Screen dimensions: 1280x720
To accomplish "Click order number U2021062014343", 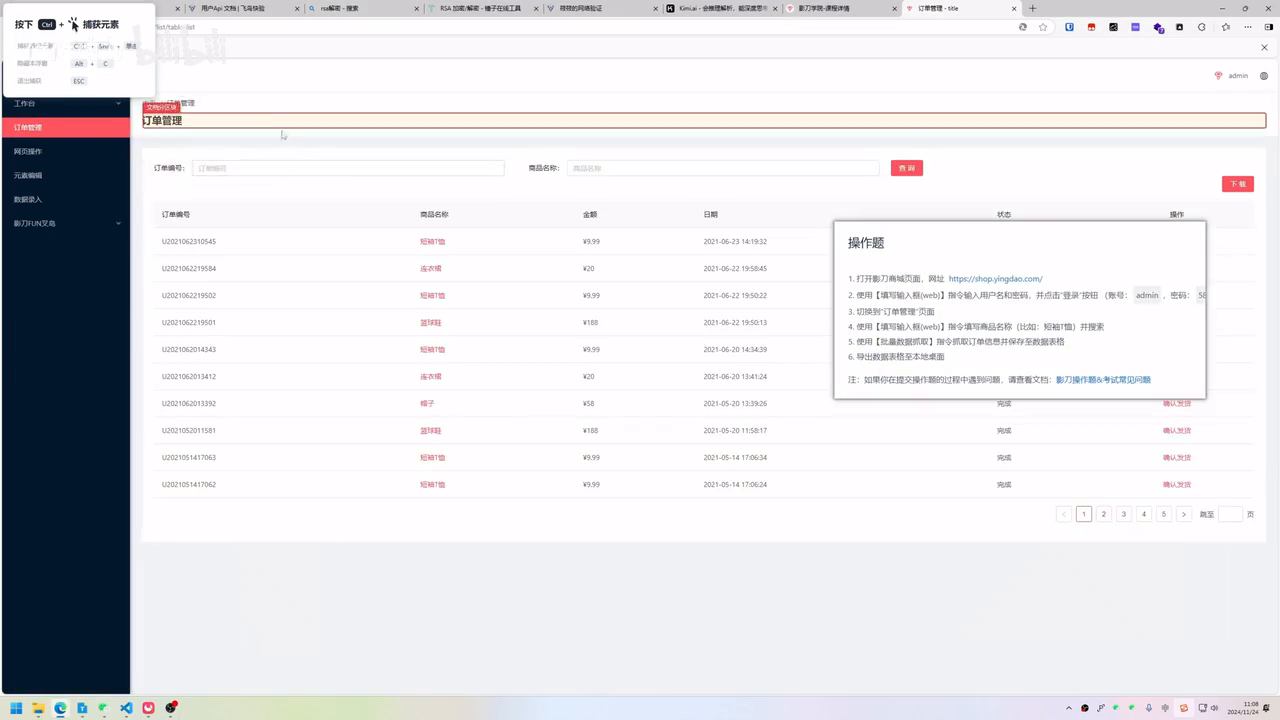I will 189,349.
